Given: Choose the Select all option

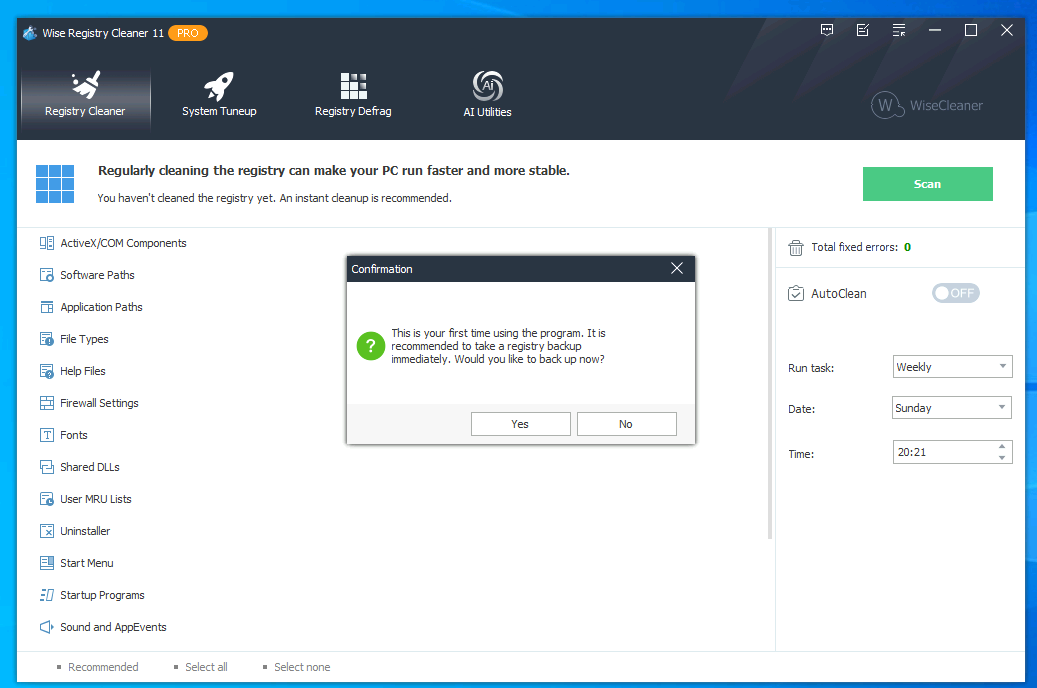Looking at the screenshot, I should [206, 667].
